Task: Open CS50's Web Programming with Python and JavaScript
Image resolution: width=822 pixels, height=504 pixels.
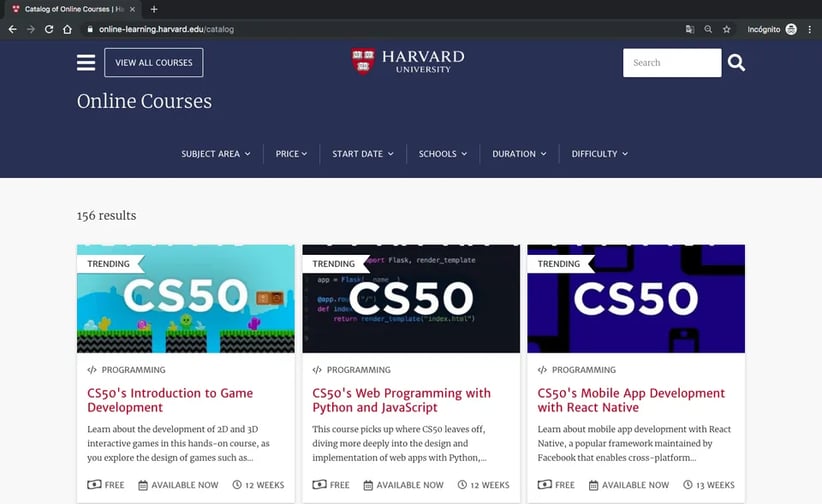Action: [x=402, y=400]
